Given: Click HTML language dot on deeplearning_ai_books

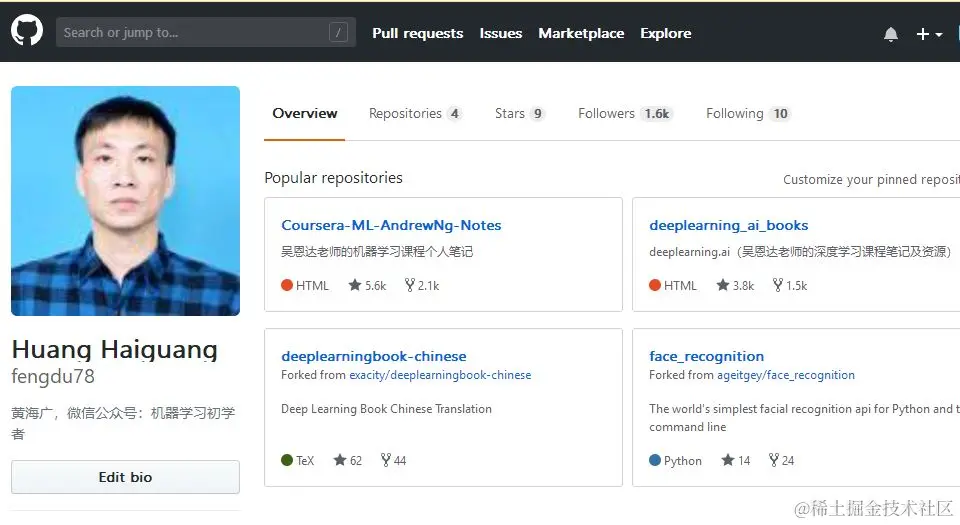Looking at the screenshot, I should click(x=654, y=285).
